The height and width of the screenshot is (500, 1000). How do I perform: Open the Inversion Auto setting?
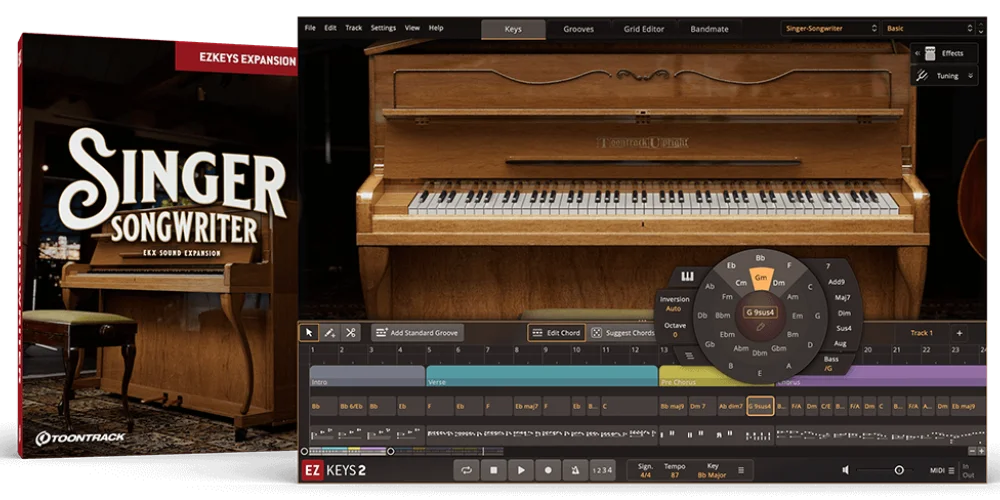674,304
